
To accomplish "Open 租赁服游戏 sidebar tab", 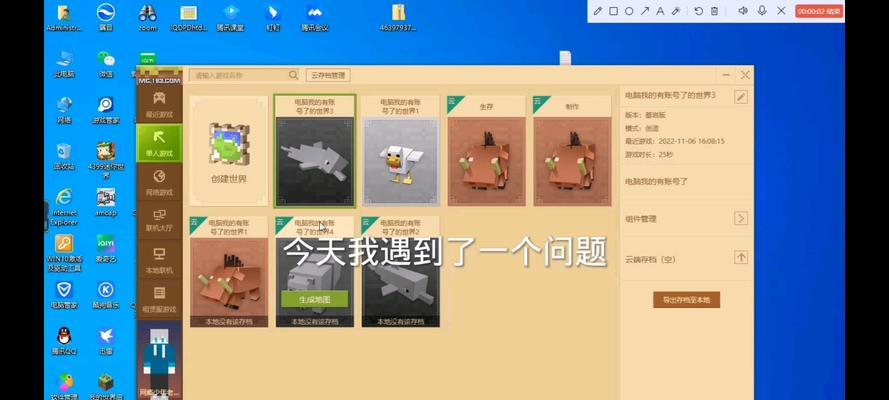I will pyautogui.click(x=159, y=299).
